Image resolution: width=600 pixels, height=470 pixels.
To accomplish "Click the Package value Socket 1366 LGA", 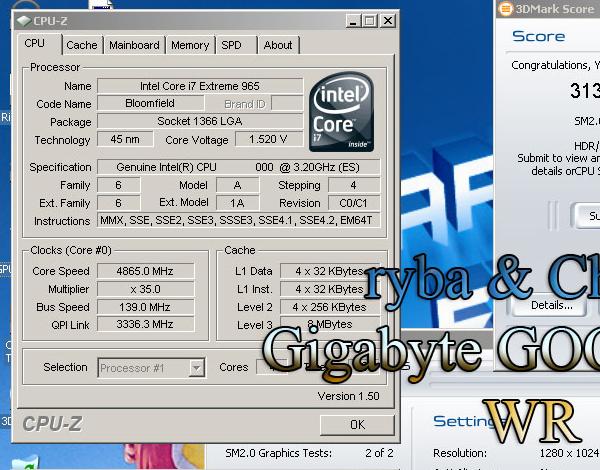I will (200, 121).
